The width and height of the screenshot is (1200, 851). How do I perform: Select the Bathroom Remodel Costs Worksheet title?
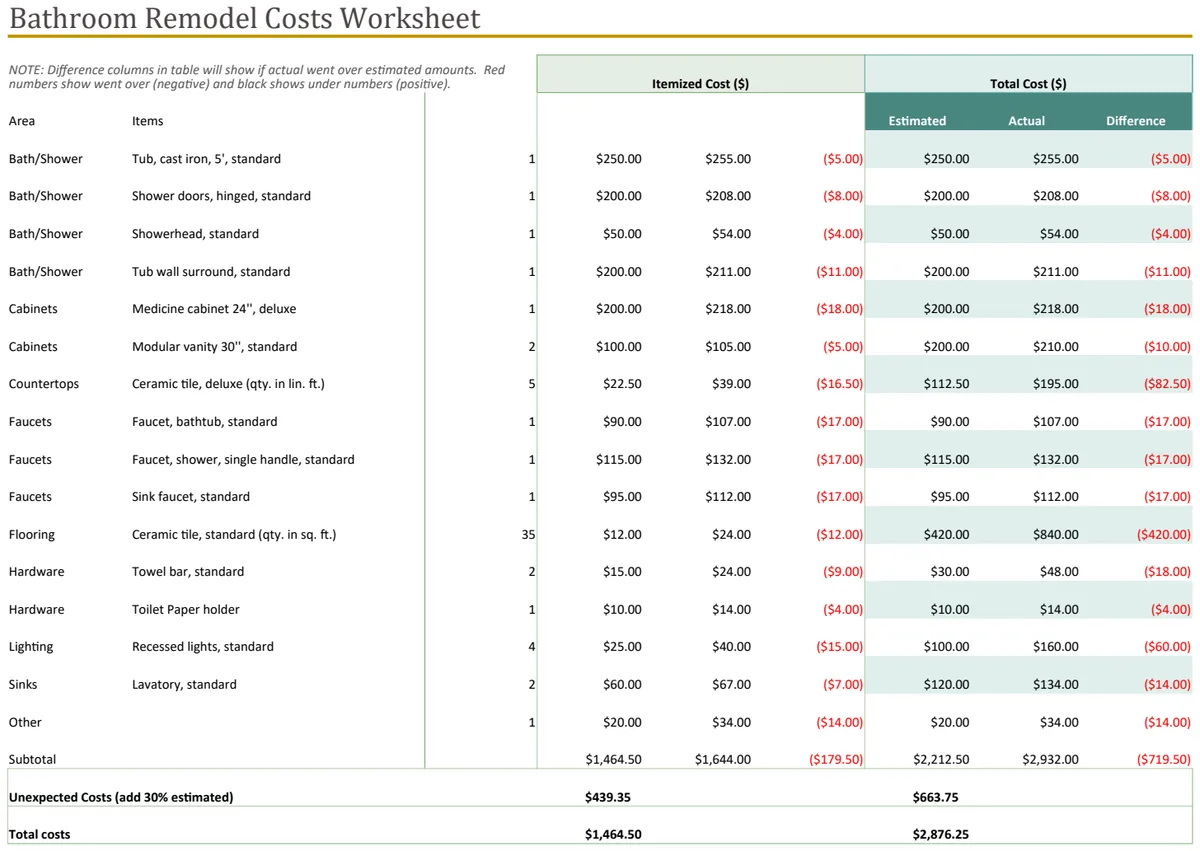click(244, 18)
